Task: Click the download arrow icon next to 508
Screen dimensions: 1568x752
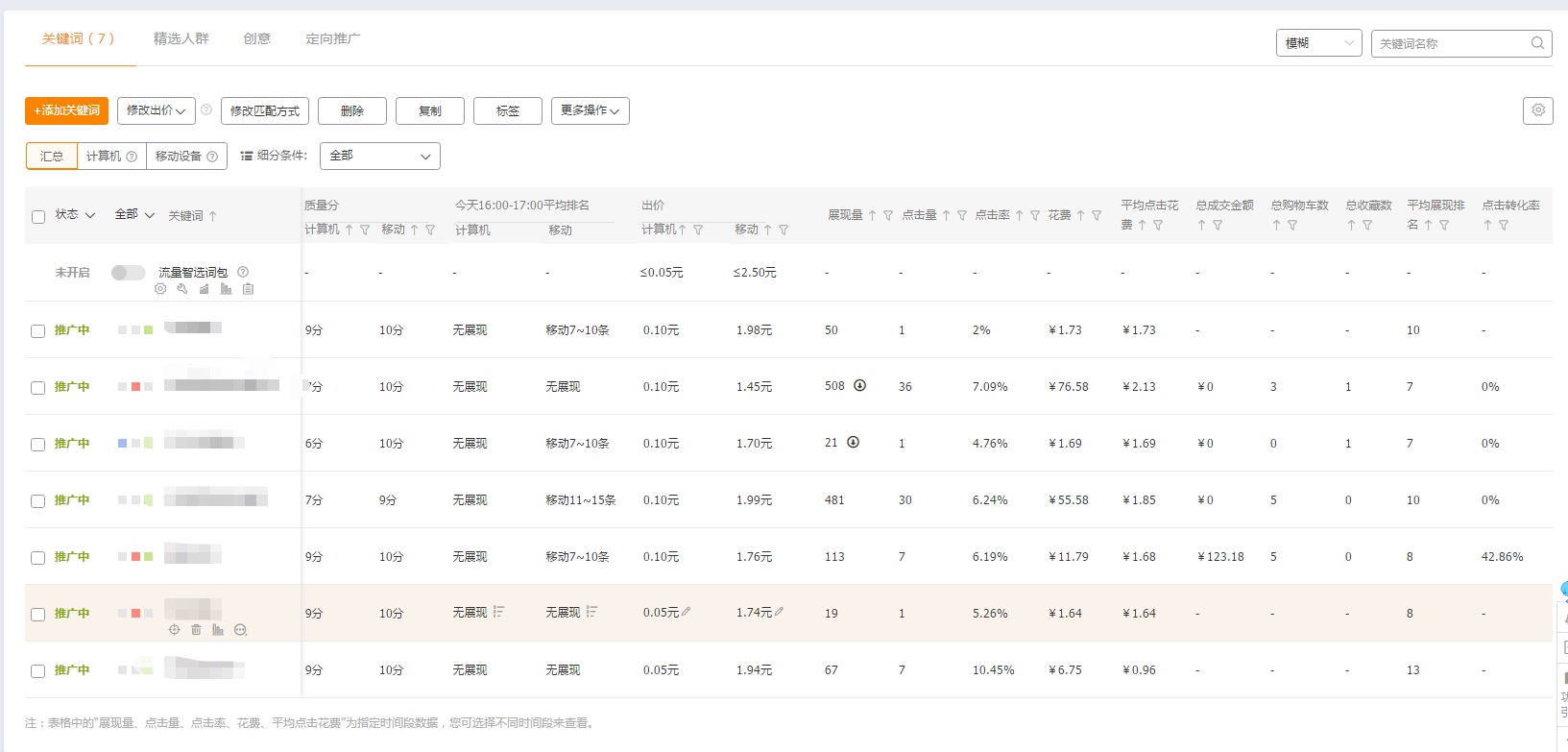Action: click(860, 386)
